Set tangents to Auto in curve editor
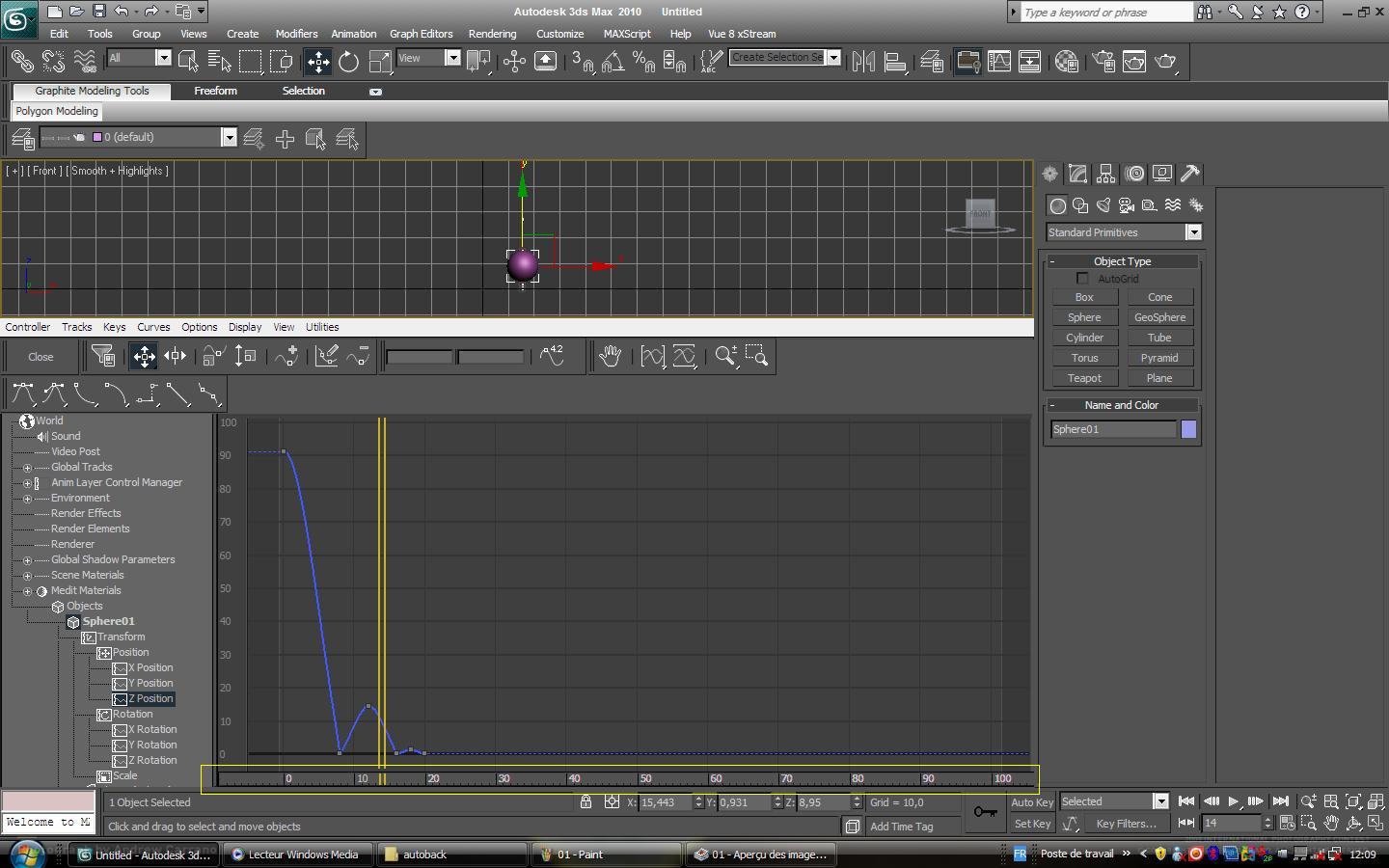The width and height of the screenshot is (1389, 868). pyautogui.click(x=23, y=393)
